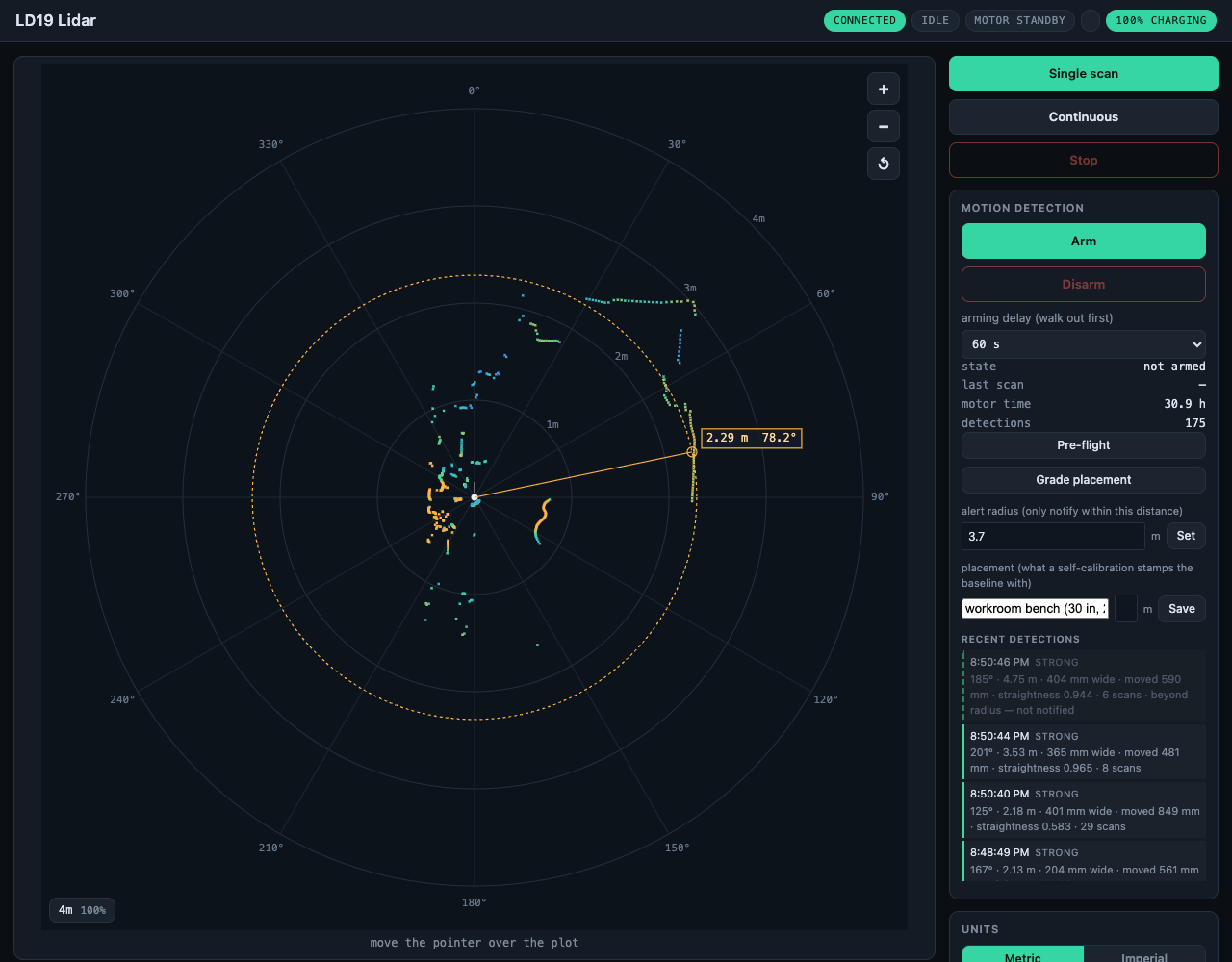Focus the alert radius field containing 3.7
Viewport: 1232px width, 962px height.
1053,536
